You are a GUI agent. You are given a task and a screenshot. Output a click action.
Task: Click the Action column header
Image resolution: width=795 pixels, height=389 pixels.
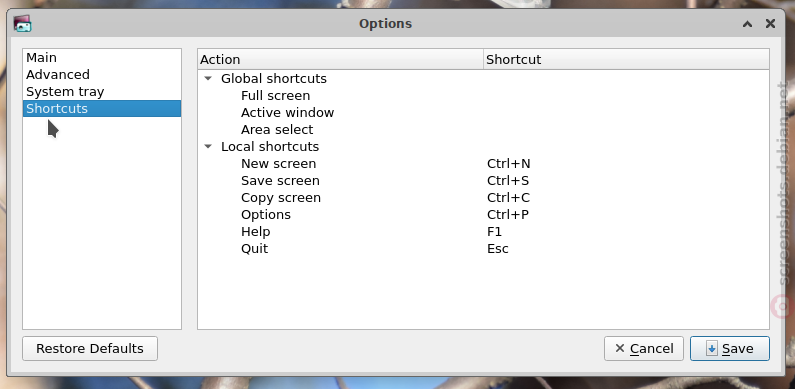point(341,59)
